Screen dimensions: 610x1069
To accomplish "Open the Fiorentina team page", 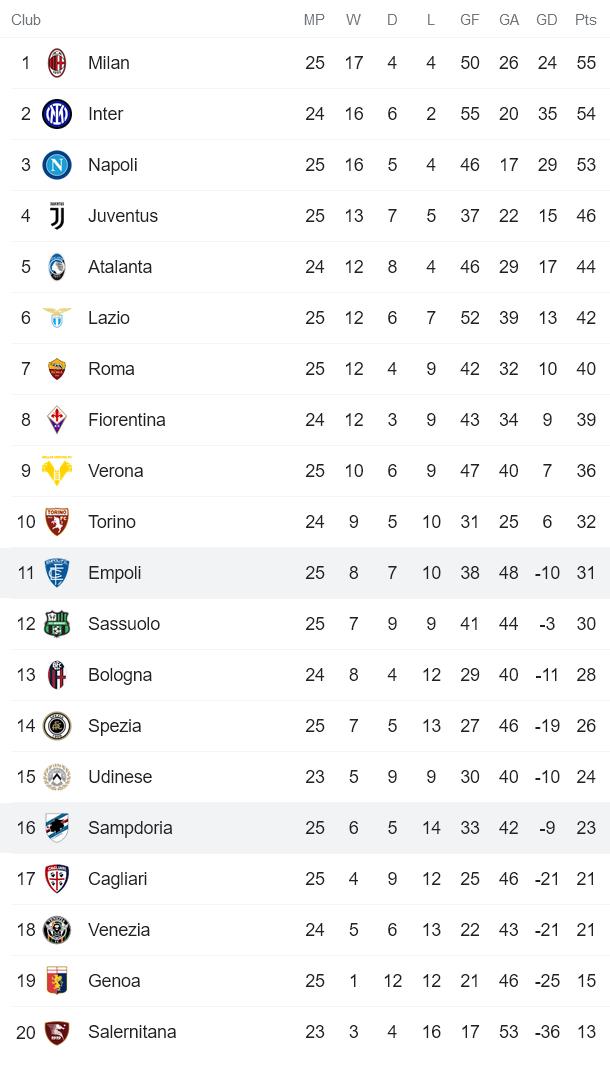I will (x=127, y=419).
